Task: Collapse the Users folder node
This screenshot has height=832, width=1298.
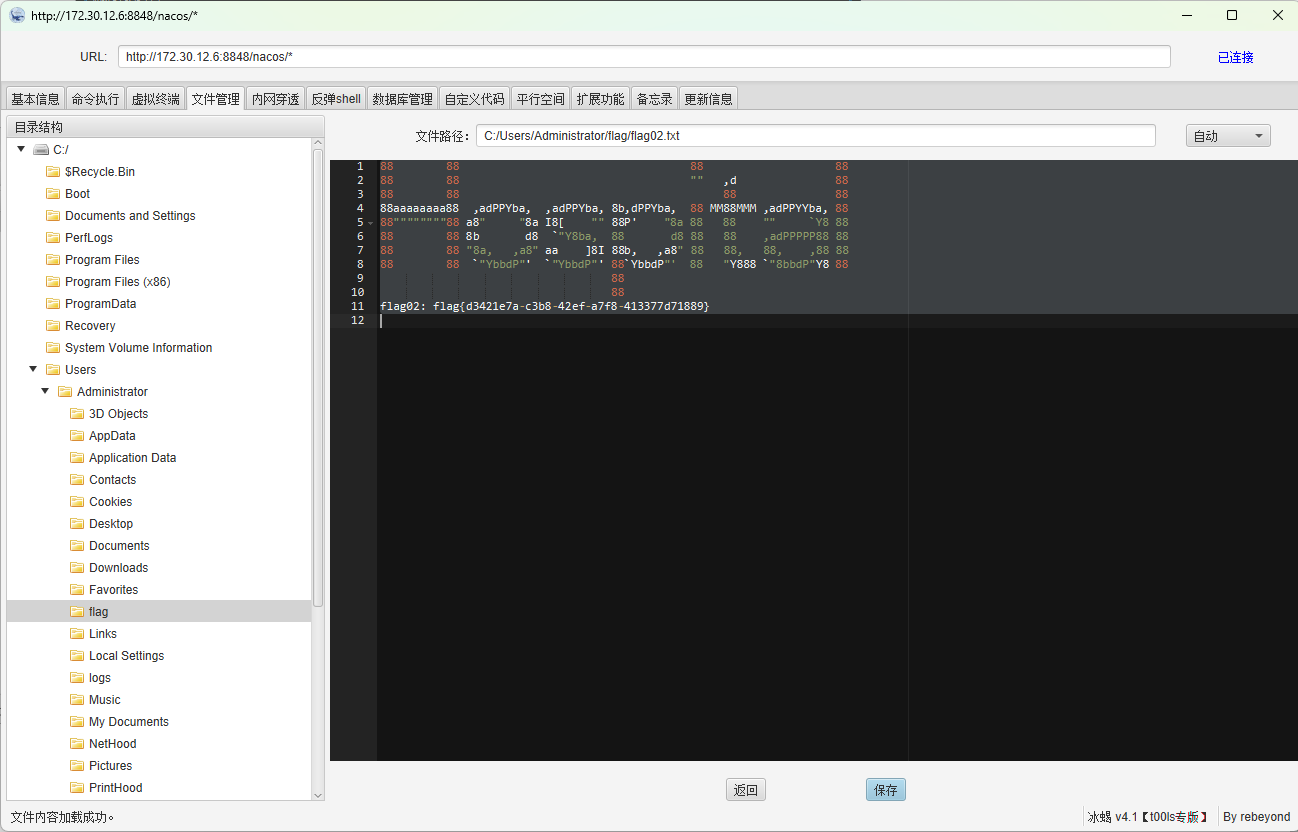Action: pyautogui.click(x=33, y=369)
